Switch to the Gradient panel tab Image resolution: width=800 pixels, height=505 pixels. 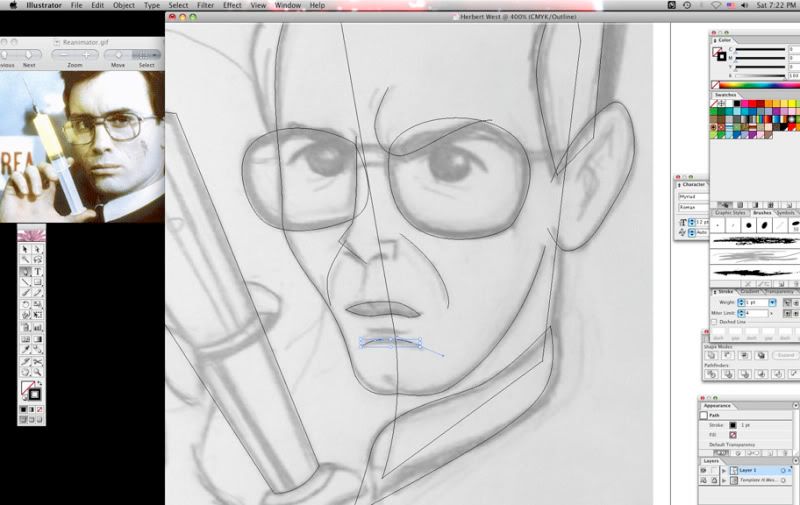coord(749,291)
